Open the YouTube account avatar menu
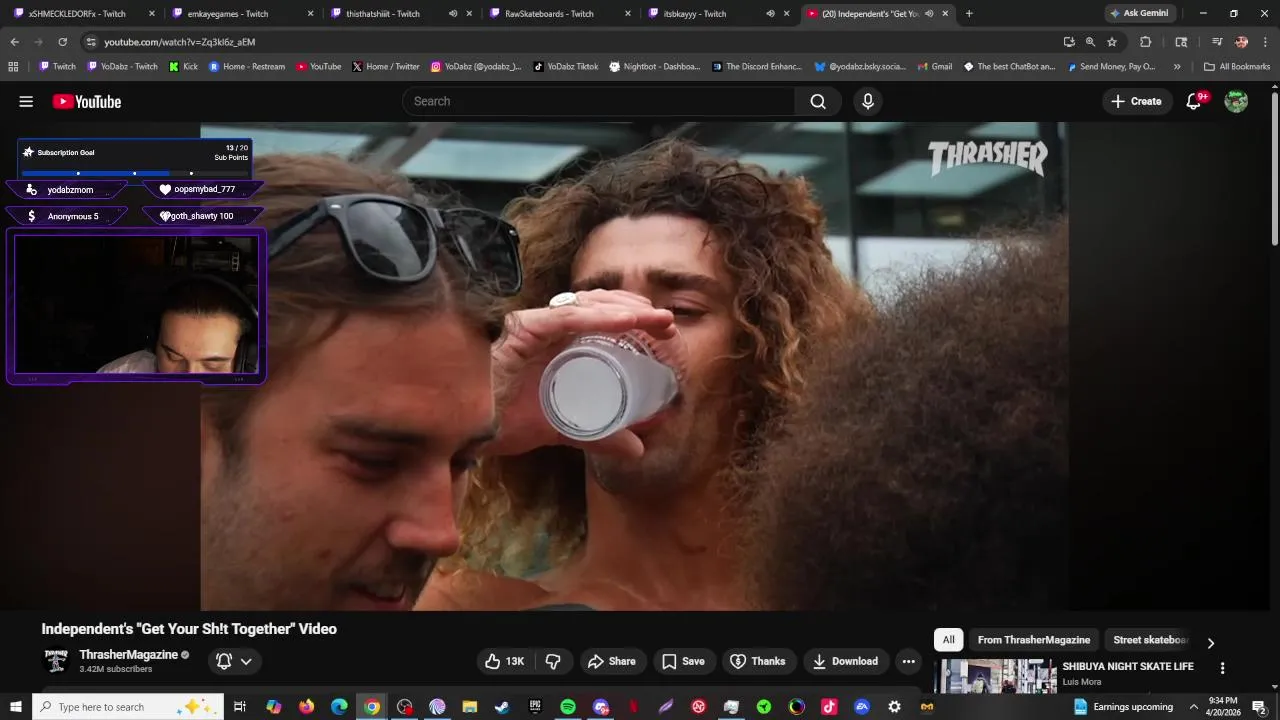 pyautogui.click(x=1236, y=101)
